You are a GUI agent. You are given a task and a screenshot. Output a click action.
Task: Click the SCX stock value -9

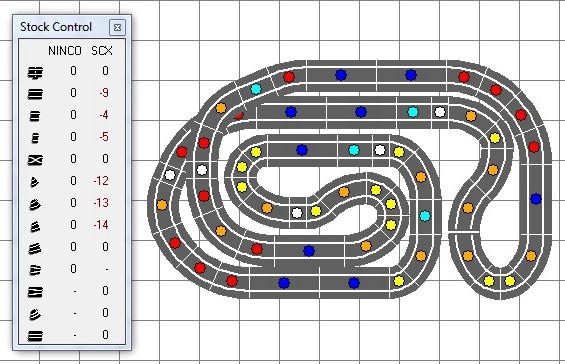click(104, 93)
